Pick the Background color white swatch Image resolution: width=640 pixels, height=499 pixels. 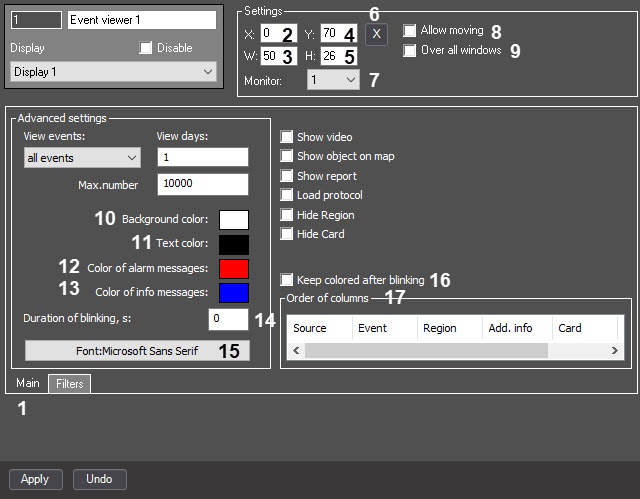(x=232, y=220)
